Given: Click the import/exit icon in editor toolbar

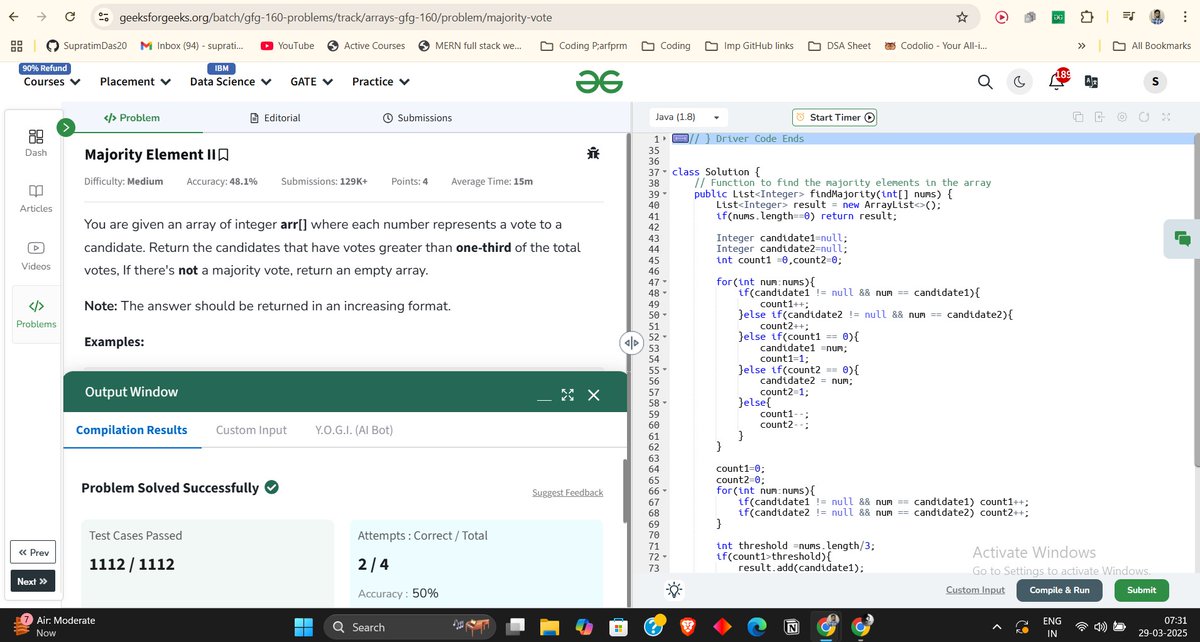Looking at the screenshot, I should pos(1100,117).
